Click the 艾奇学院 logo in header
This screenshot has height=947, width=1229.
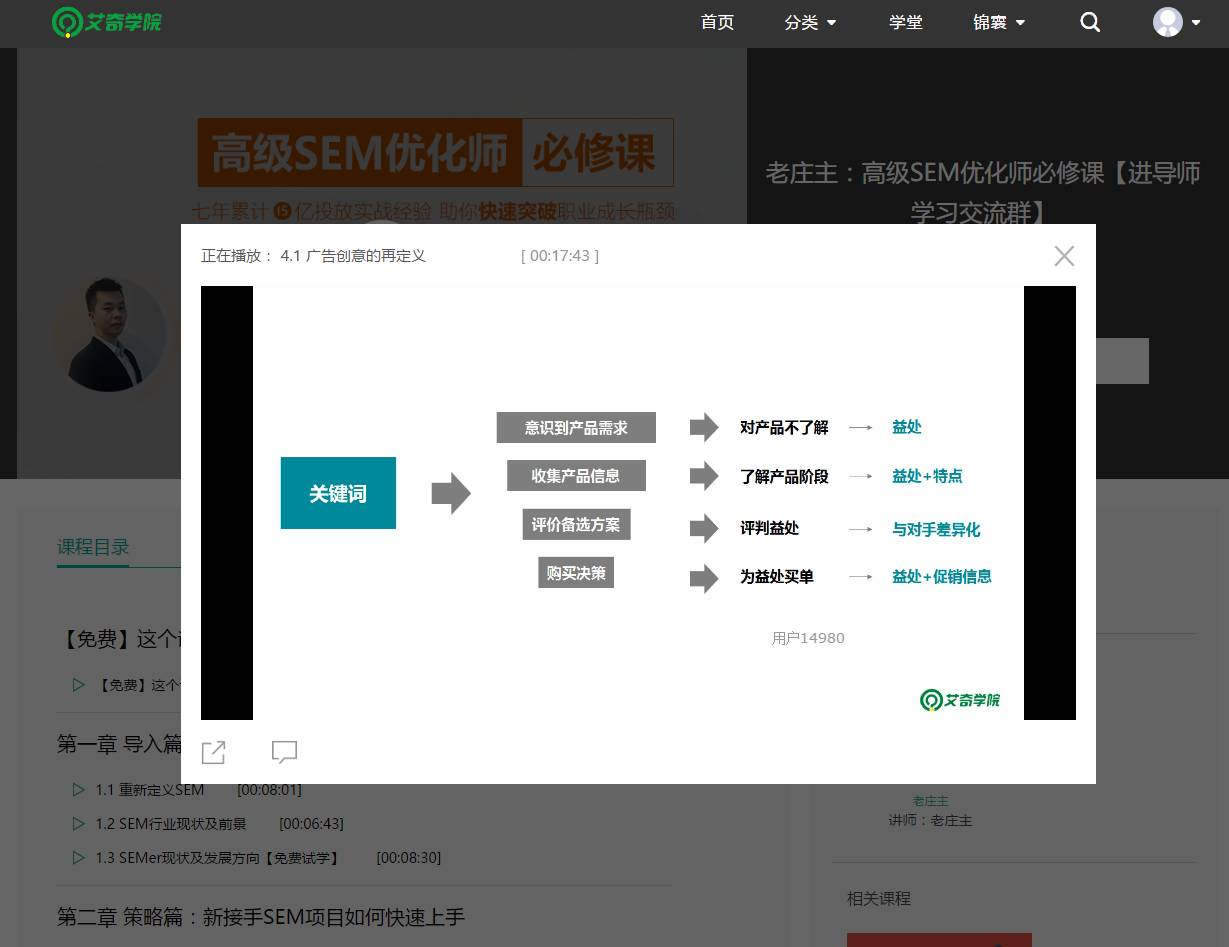click(107, 22)
